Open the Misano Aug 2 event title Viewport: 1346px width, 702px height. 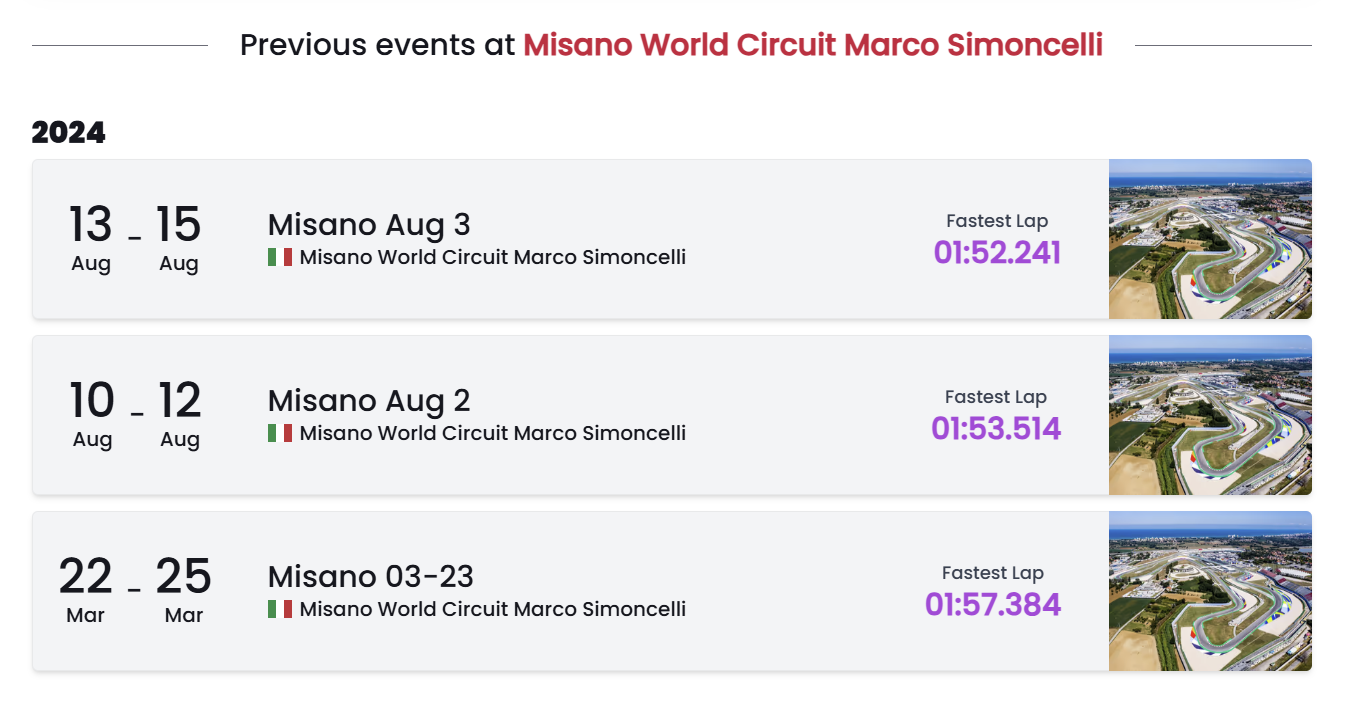(369, 400)
